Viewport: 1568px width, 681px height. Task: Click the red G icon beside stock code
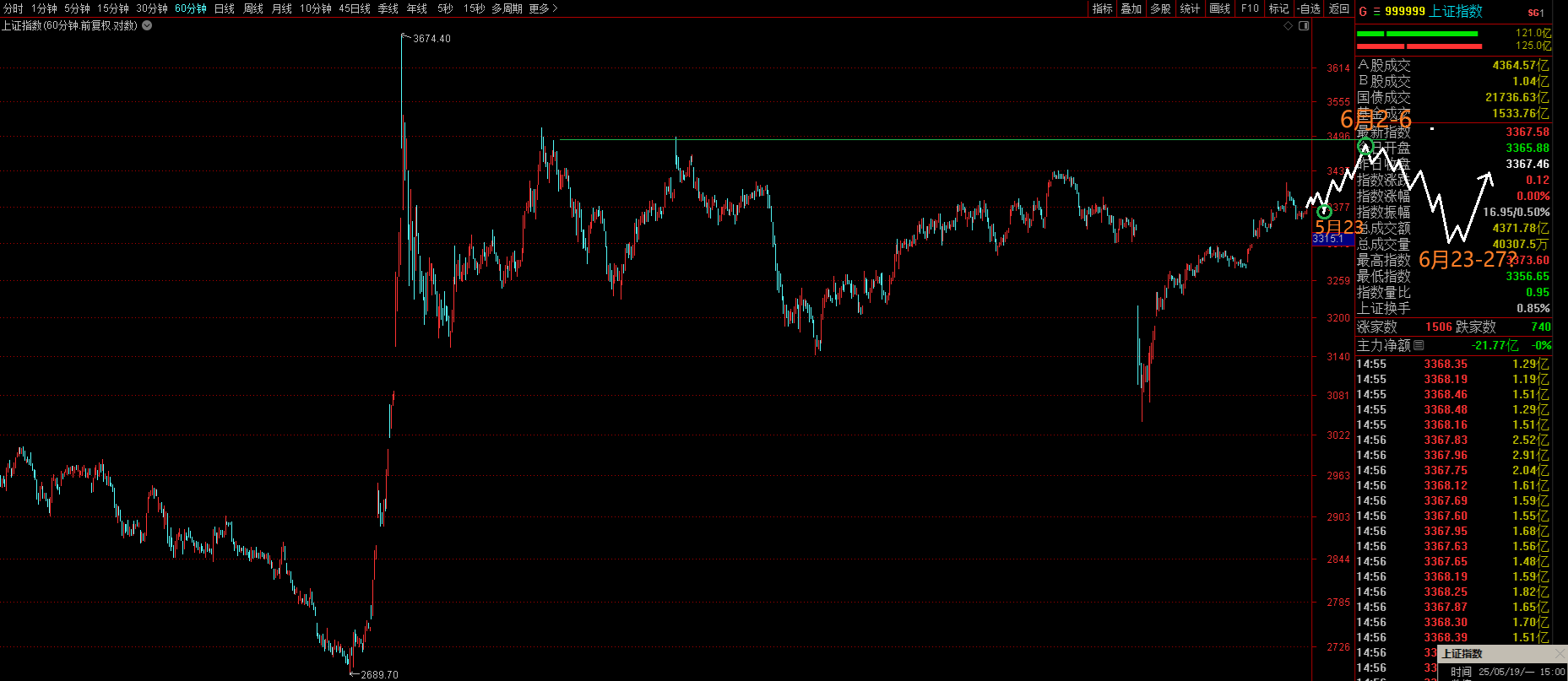click(1363, 12)
